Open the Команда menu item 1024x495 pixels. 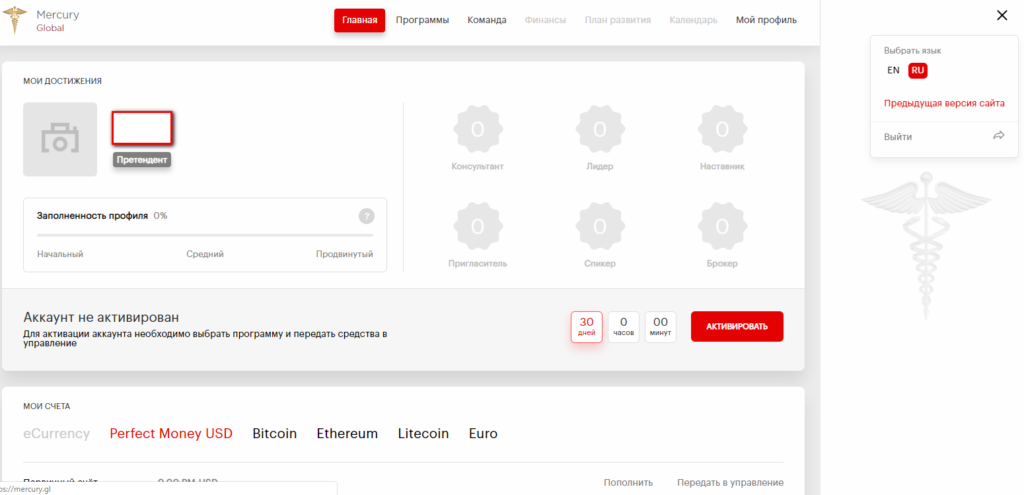(487, 20)
